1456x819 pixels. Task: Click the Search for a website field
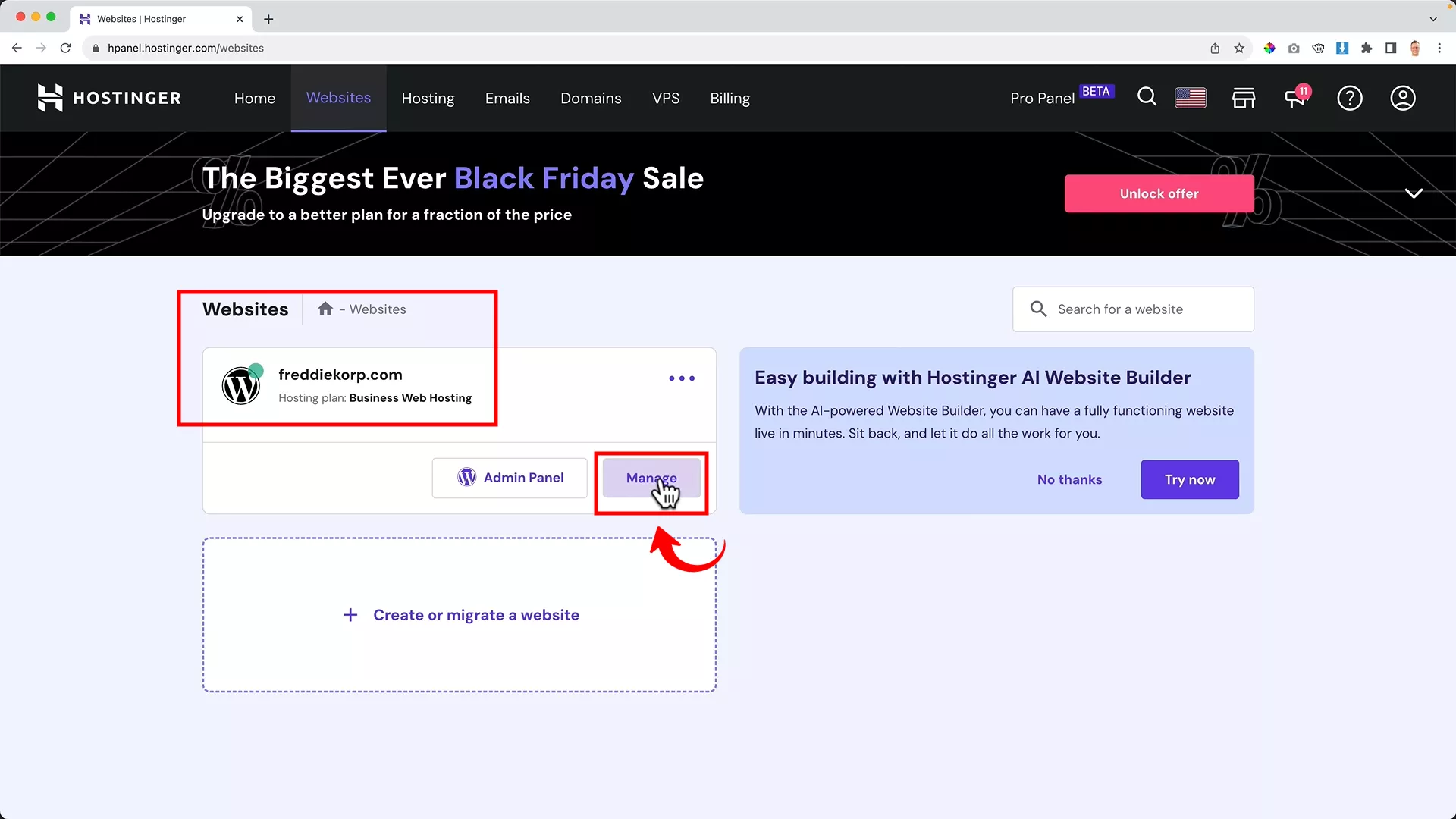(x=1132, y=309)
